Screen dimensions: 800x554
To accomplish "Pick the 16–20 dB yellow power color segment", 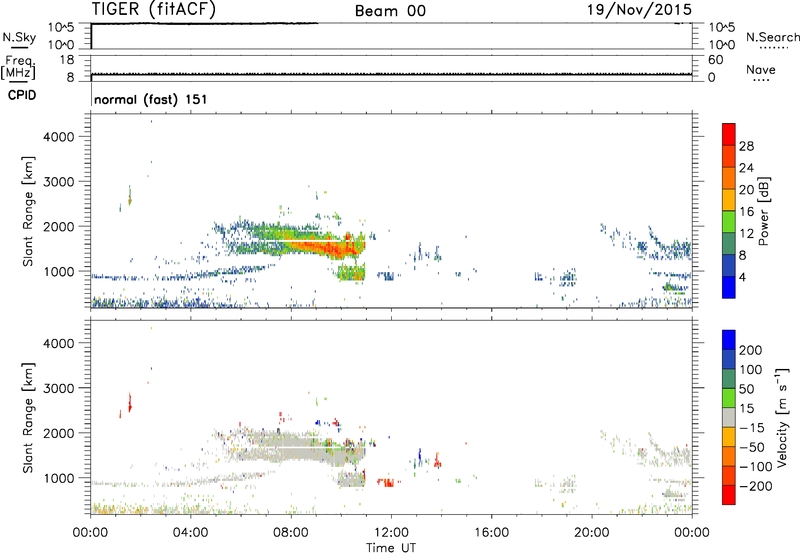I will tap(729, 200).
